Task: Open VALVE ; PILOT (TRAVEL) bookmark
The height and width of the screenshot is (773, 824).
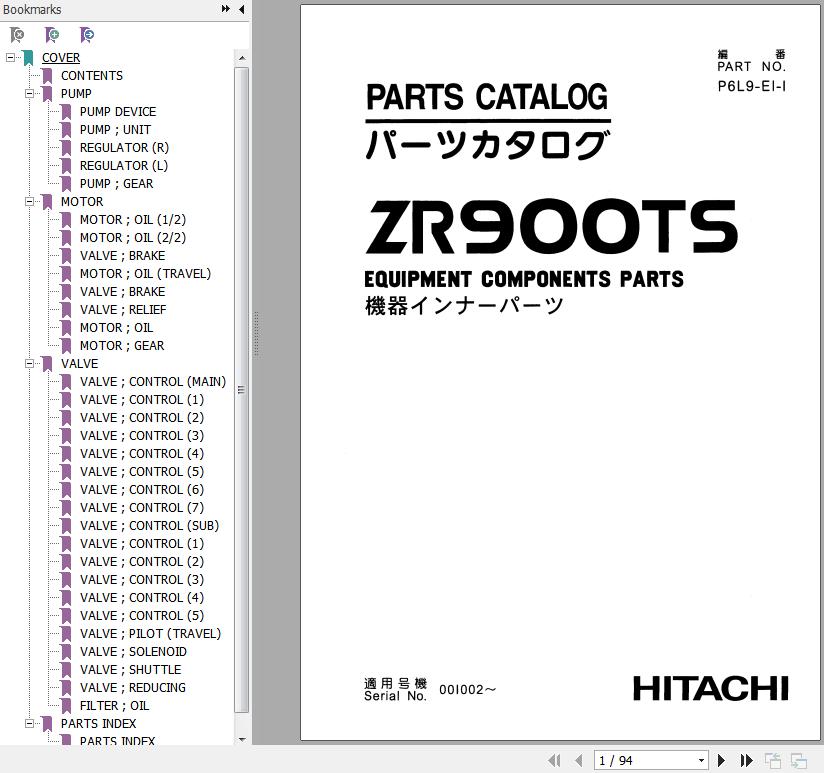Action: 150,633
